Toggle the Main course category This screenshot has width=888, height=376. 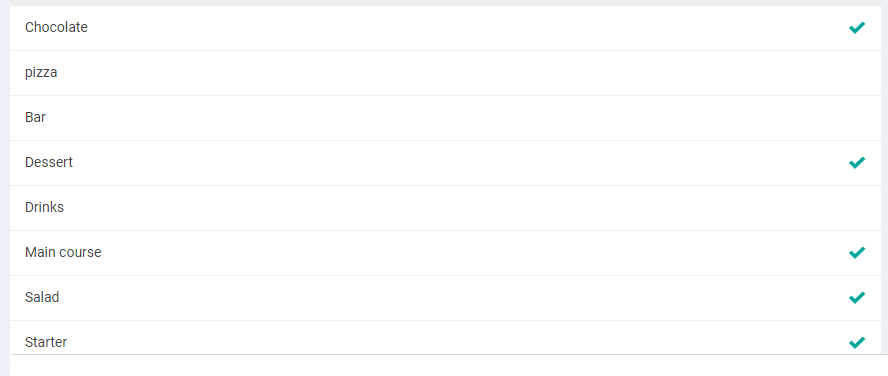(x=445, y=253)
